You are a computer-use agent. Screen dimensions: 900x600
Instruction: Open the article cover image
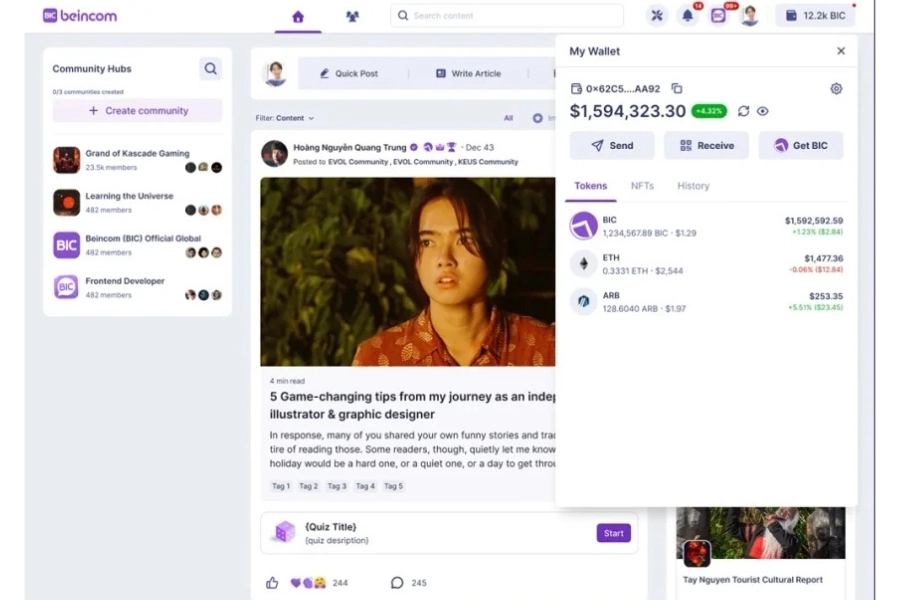(408, 272)
